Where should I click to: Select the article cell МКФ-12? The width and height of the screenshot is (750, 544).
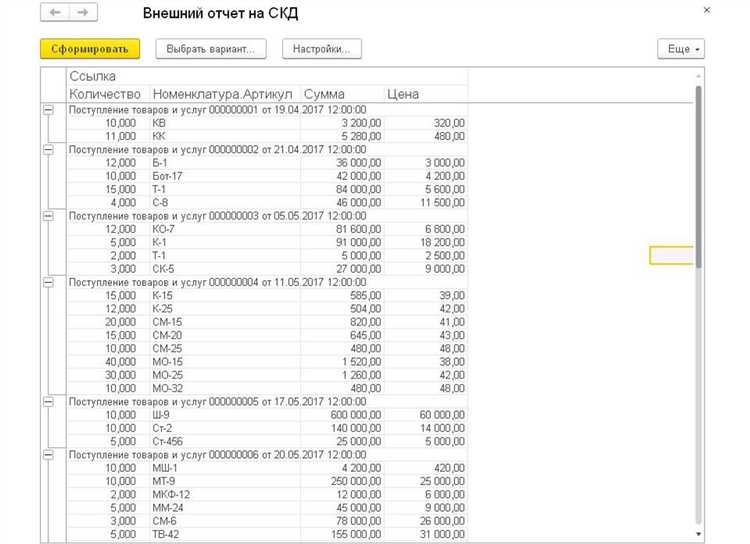click(x=225, y=495)
